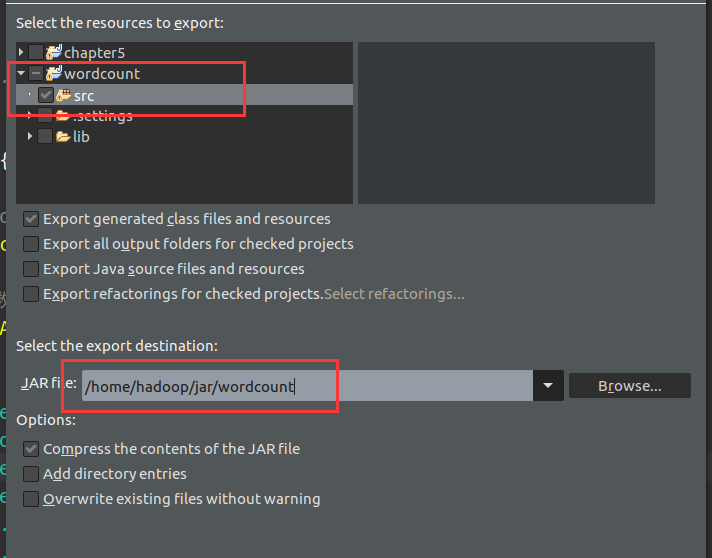Select the .settings tree item label

[x=103, y=116]
